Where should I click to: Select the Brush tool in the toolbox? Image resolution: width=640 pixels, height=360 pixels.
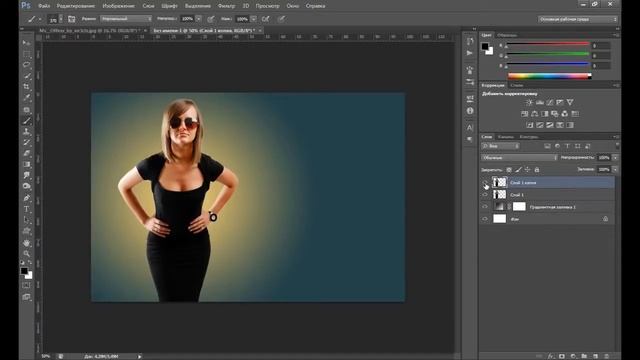27,120
